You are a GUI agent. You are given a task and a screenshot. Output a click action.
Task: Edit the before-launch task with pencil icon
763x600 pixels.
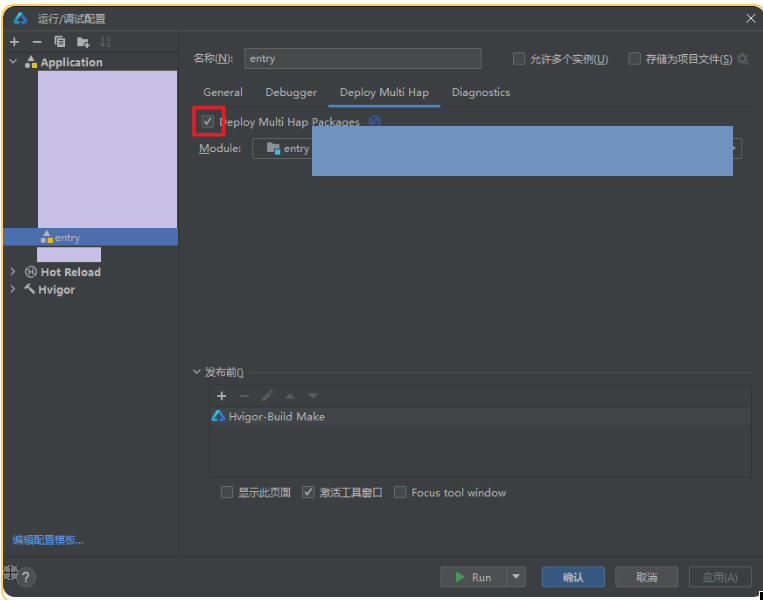click(x=267, y=396)
